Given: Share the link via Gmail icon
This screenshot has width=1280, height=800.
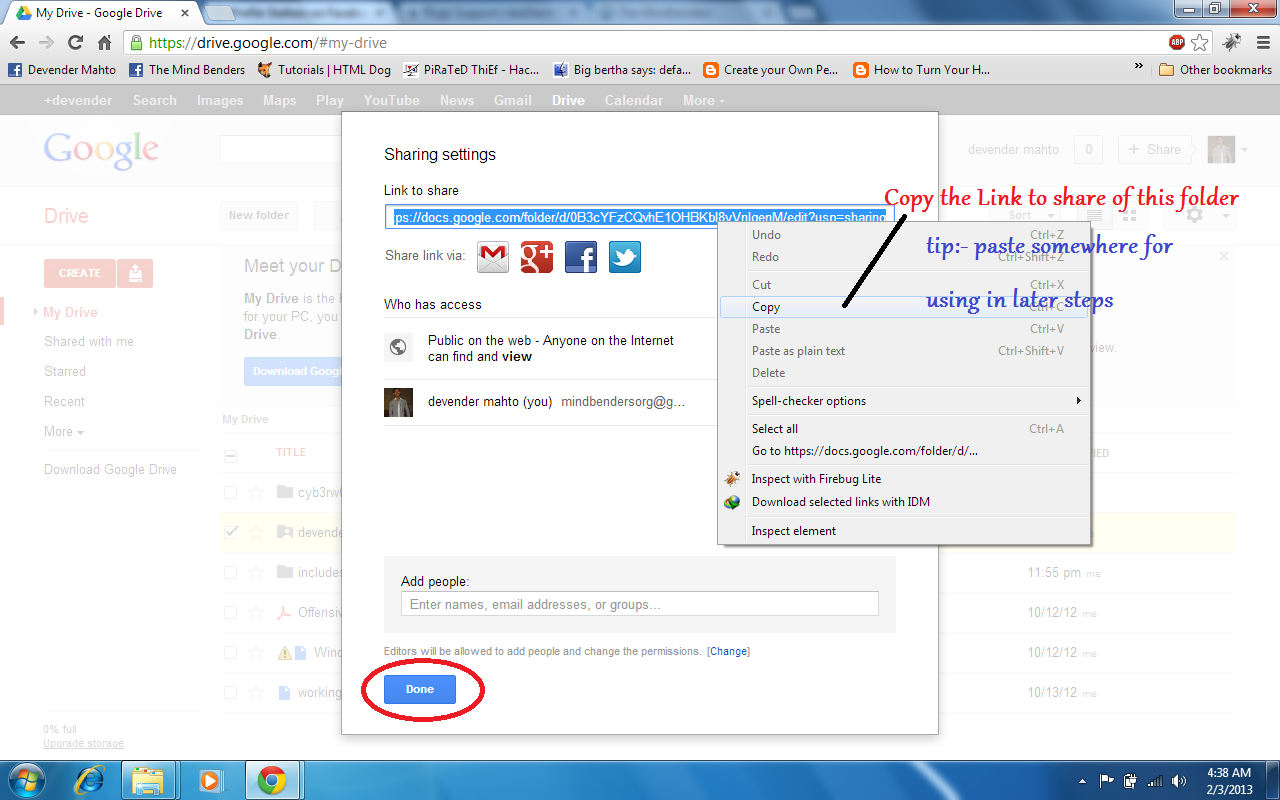Looking at the screenshot, I should (493, 257).
